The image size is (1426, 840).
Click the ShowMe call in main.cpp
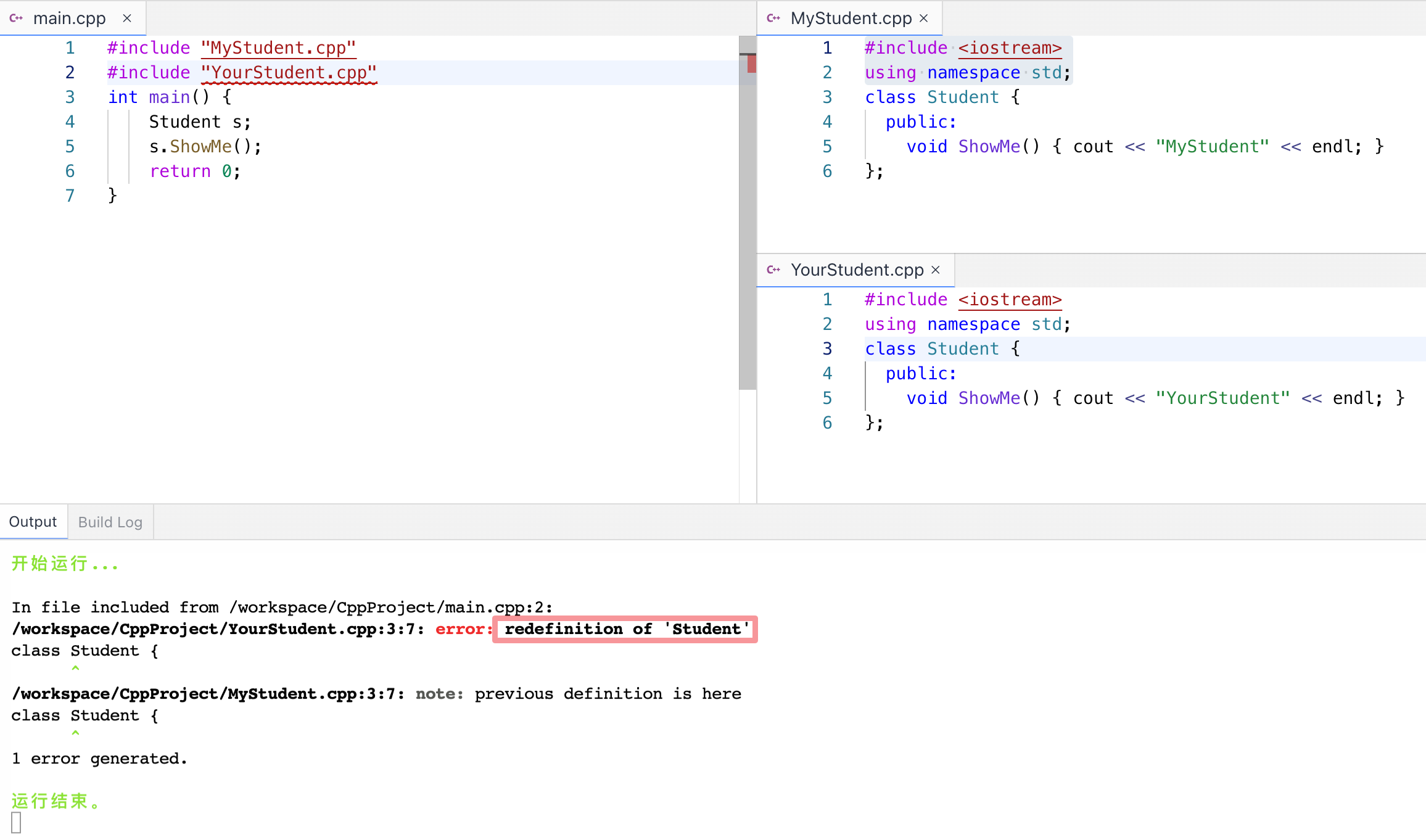tap(200, 147)
